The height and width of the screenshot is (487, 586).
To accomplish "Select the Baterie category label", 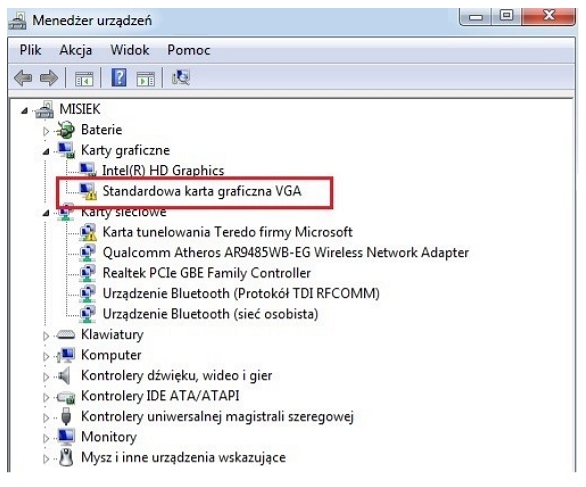I will [x=101, y=130].
